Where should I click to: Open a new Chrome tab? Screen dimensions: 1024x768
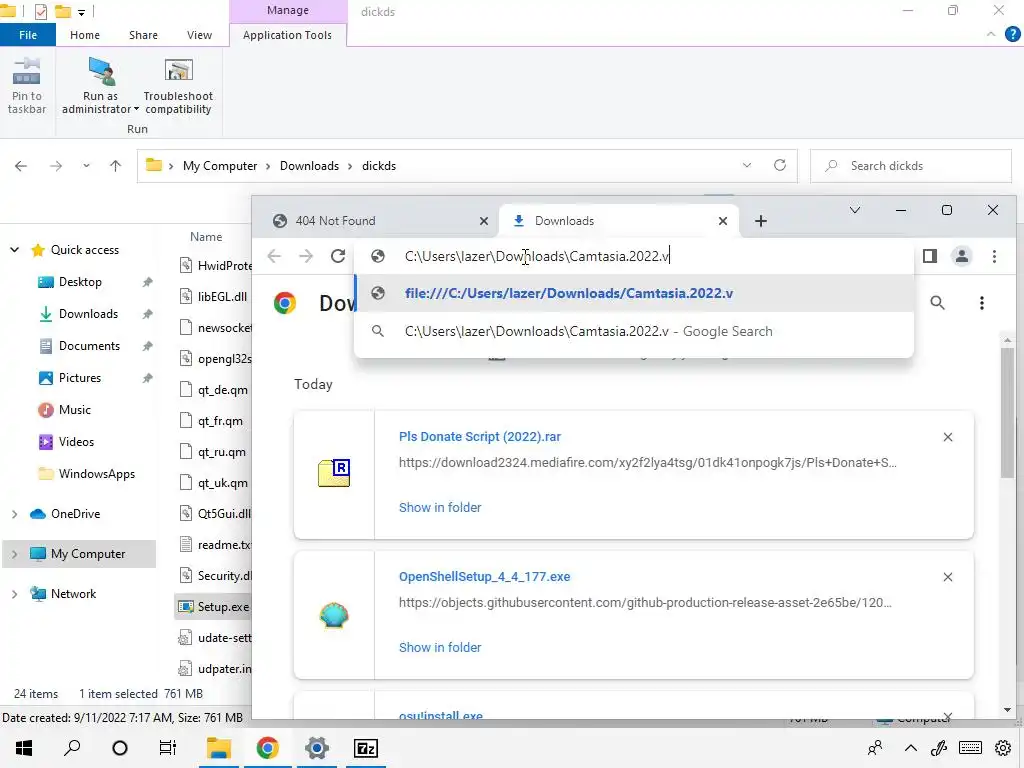pyautogui.click(x=761, y=221)
